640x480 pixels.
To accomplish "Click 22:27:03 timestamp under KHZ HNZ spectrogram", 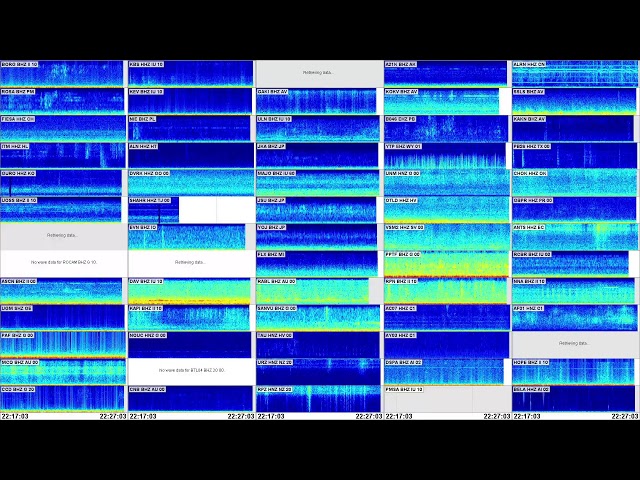I will click(x=369, y=416).
